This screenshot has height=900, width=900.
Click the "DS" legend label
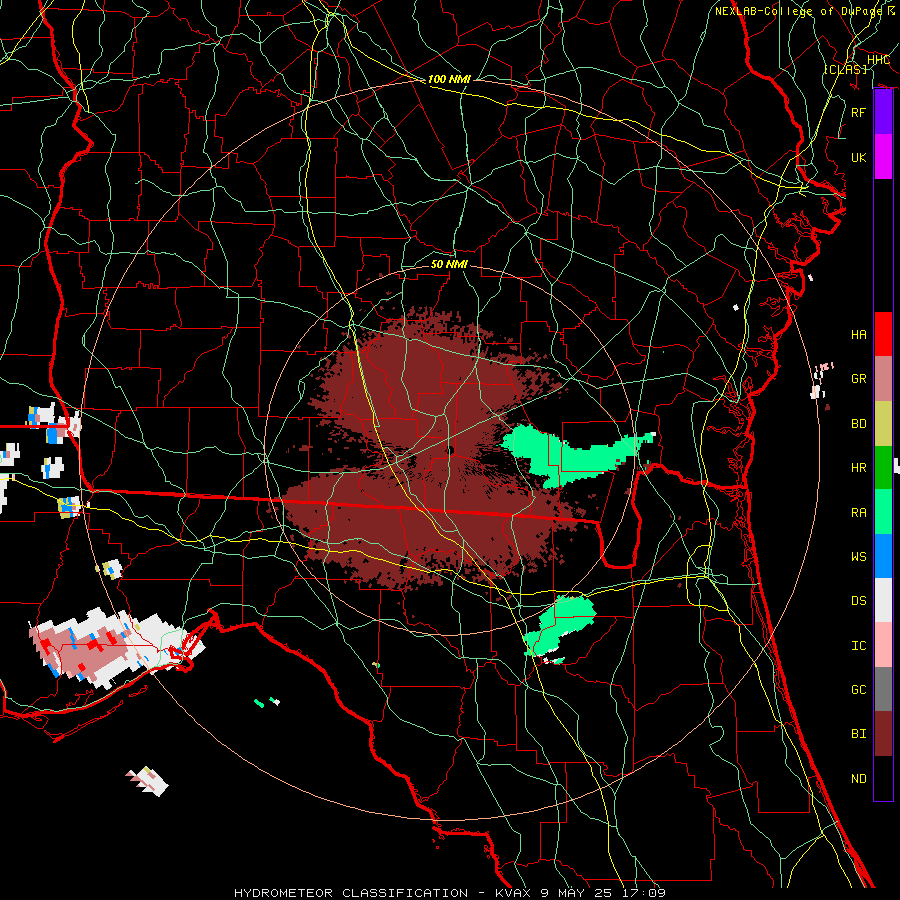tap(859, 601)
